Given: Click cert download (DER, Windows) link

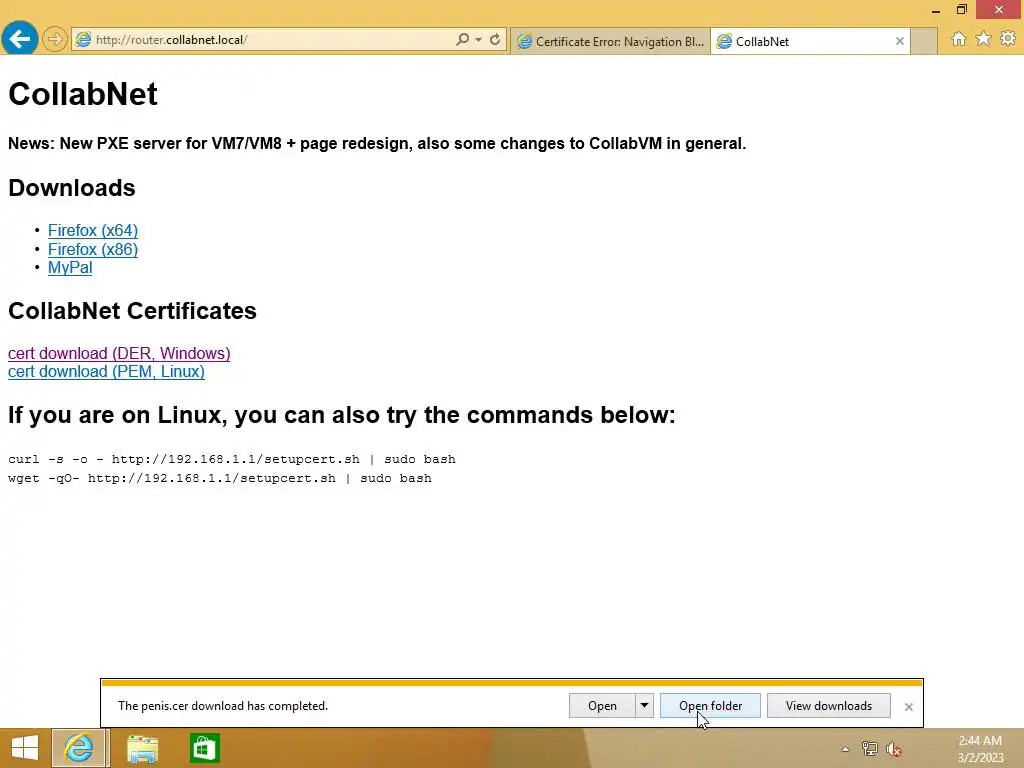Looking at the screenshot, I should [119, 353].
